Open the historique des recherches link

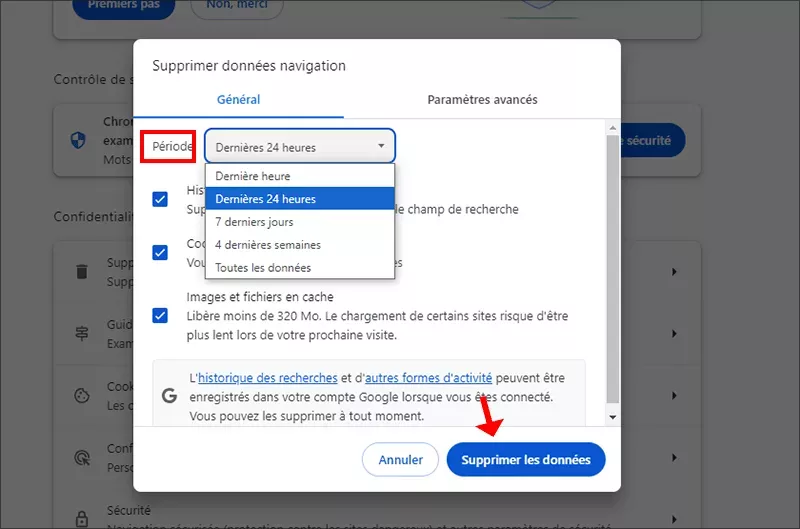(x=268, y=378)
